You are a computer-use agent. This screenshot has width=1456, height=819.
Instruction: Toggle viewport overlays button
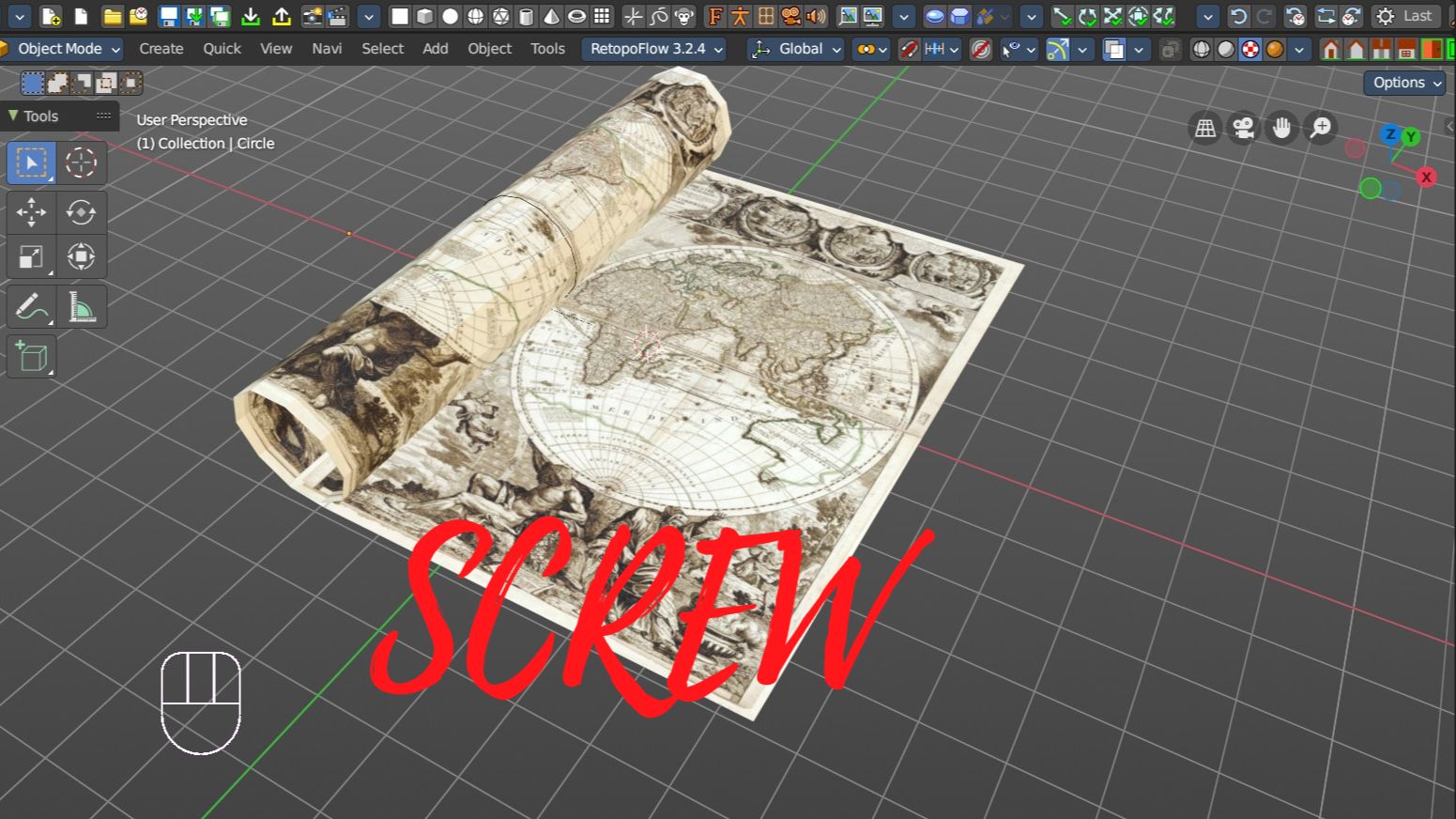1114,49
